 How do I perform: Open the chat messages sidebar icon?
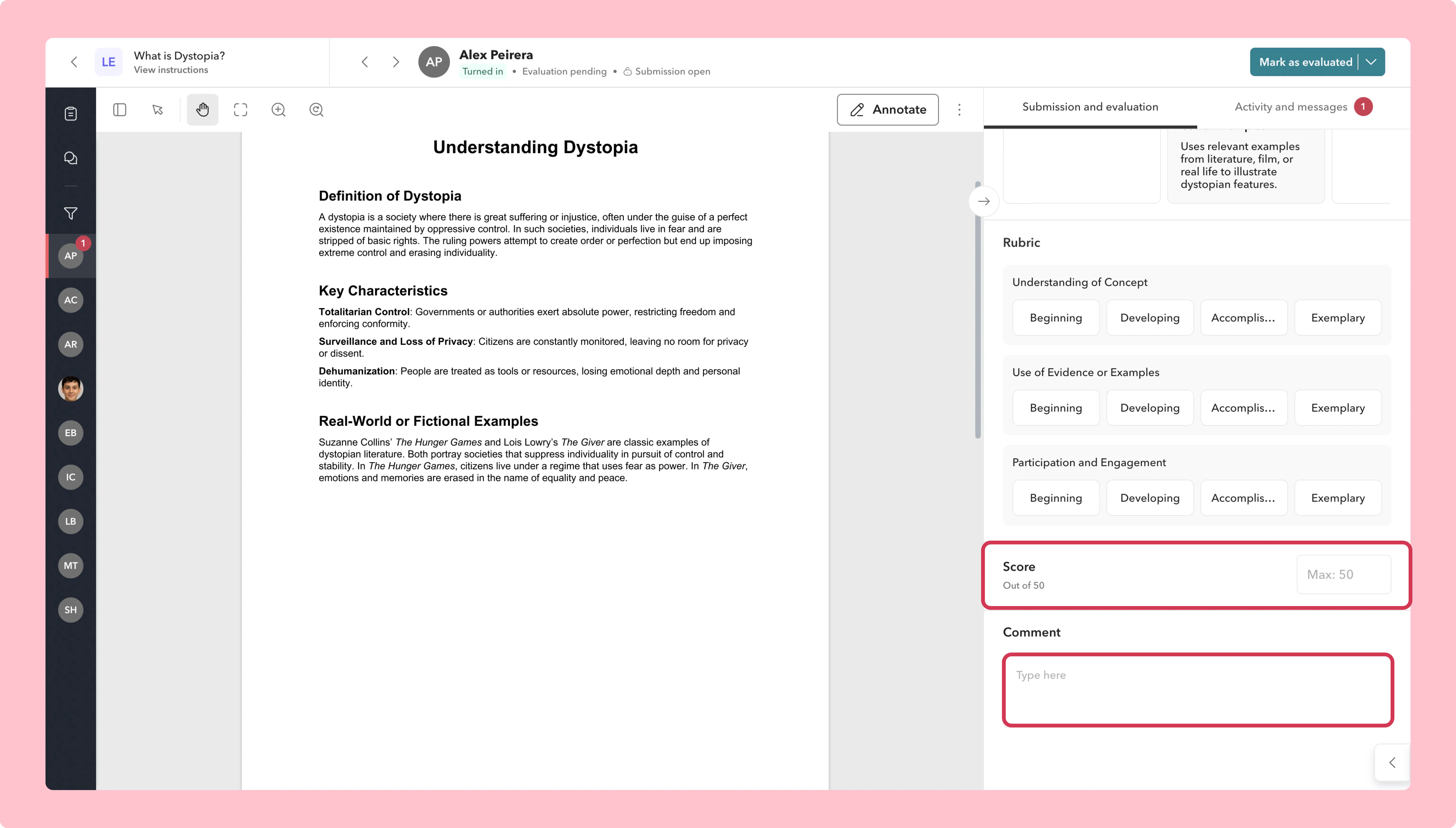pos(70,158)
